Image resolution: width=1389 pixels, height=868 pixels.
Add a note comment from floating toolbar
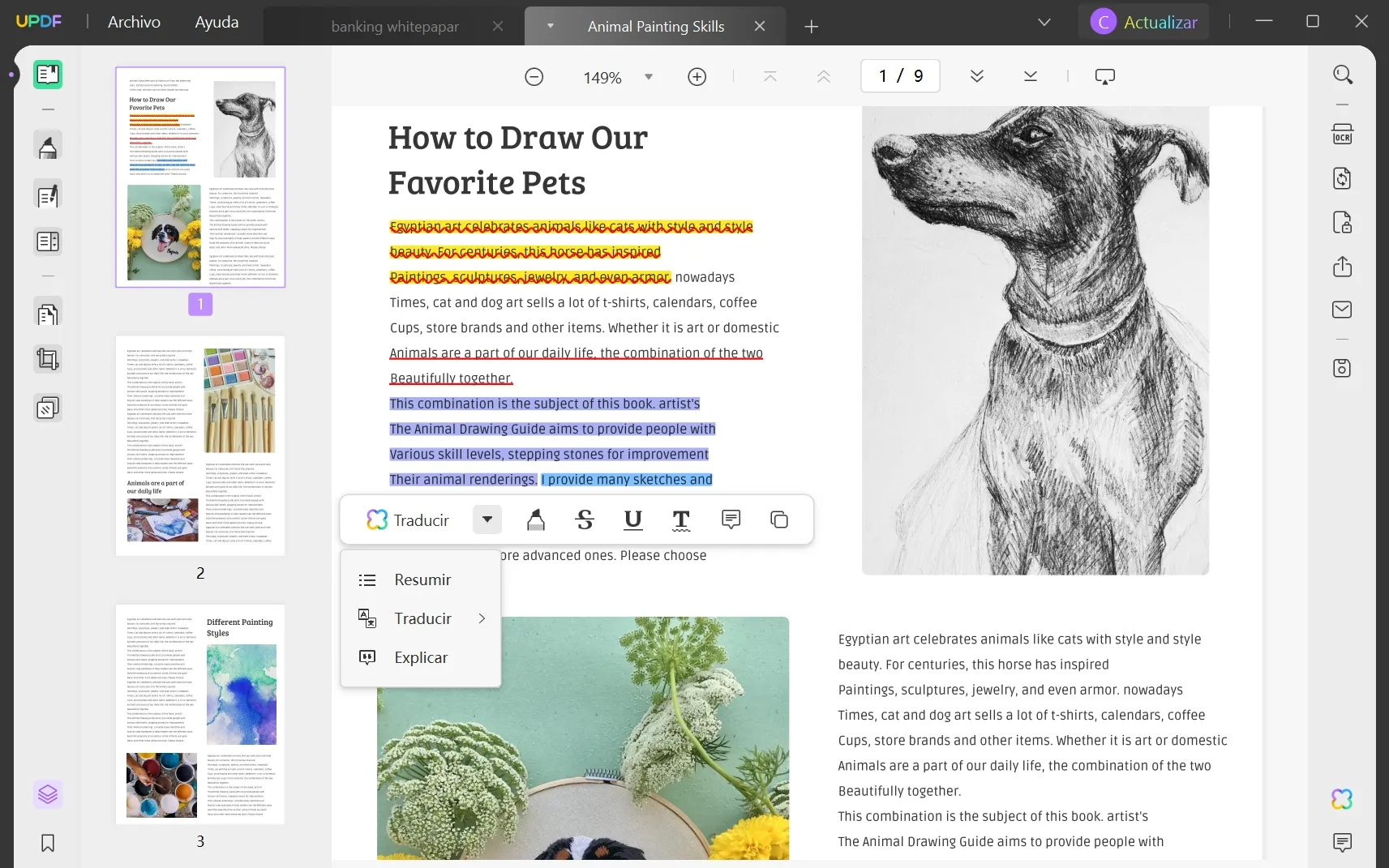click(731, 520)
